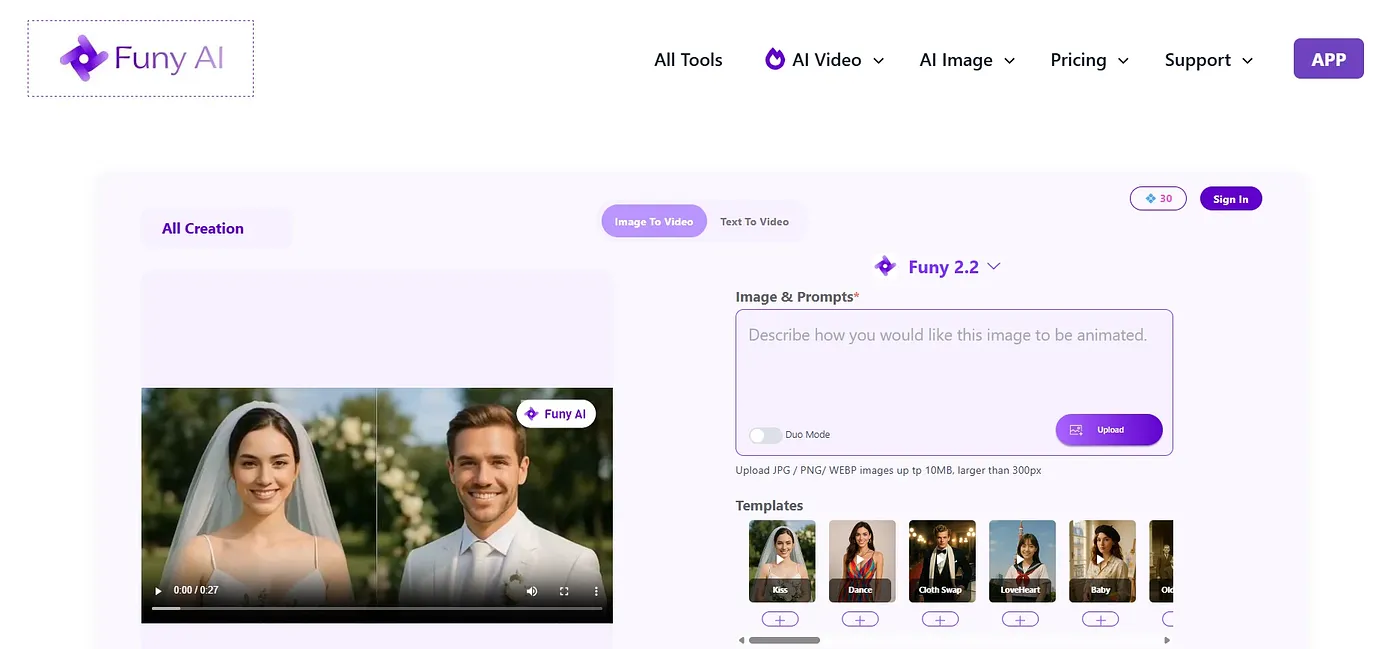Screen dimensions: 1400x649
Task: Add the Cloth Swap template using plus
Action: [x=940, y=619]
